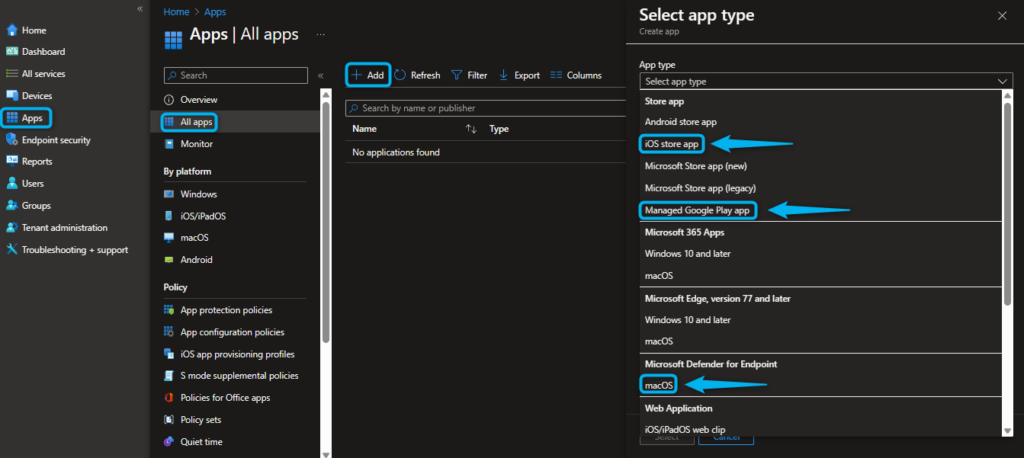Click the Home icon in left navigation

[12, 31]
